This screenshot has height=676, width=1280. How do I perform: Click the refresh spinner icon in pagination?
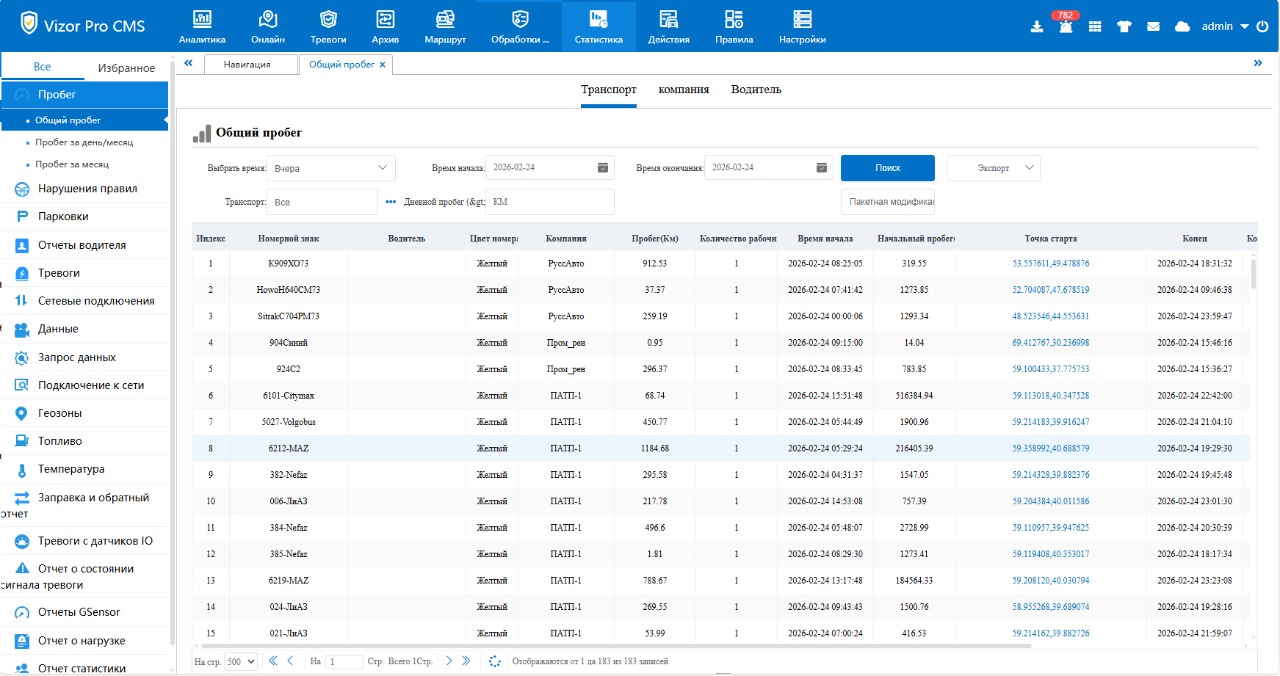coord(494,661)
